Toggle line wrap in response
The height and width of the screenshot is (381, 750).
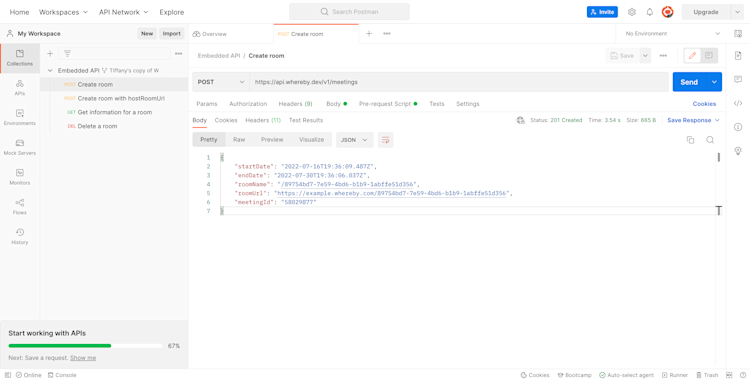[386, 140]
